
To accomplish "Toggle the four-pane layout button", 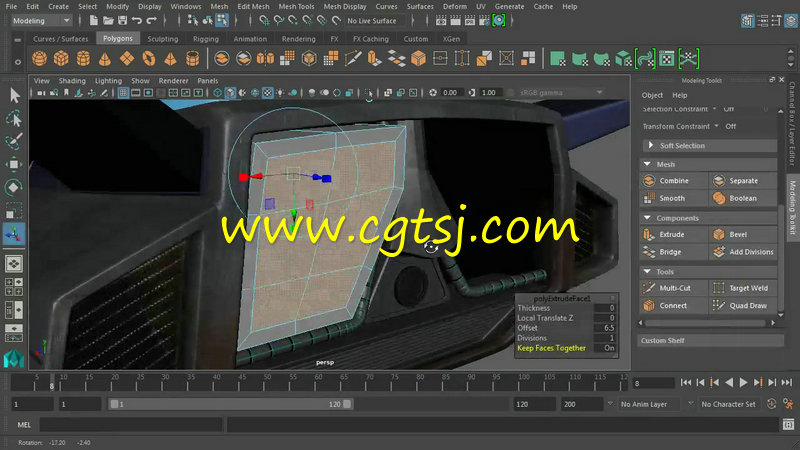I will point(14,287).
